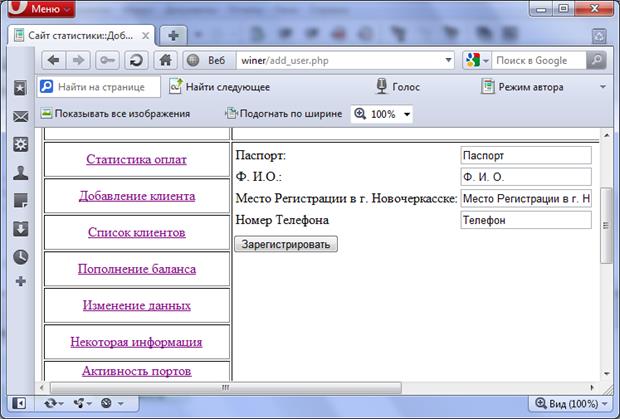Go to the home page
Image resolution: width=620 pixels, height=419 pixels.
(165, 60)
